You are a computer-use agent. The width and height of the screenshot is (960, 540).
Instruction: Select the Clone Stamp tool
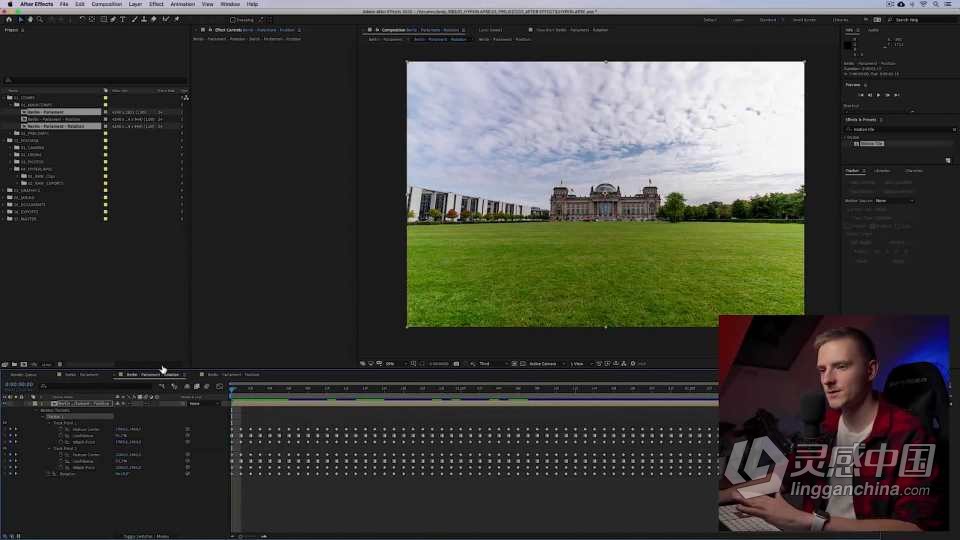coord(144,20)
